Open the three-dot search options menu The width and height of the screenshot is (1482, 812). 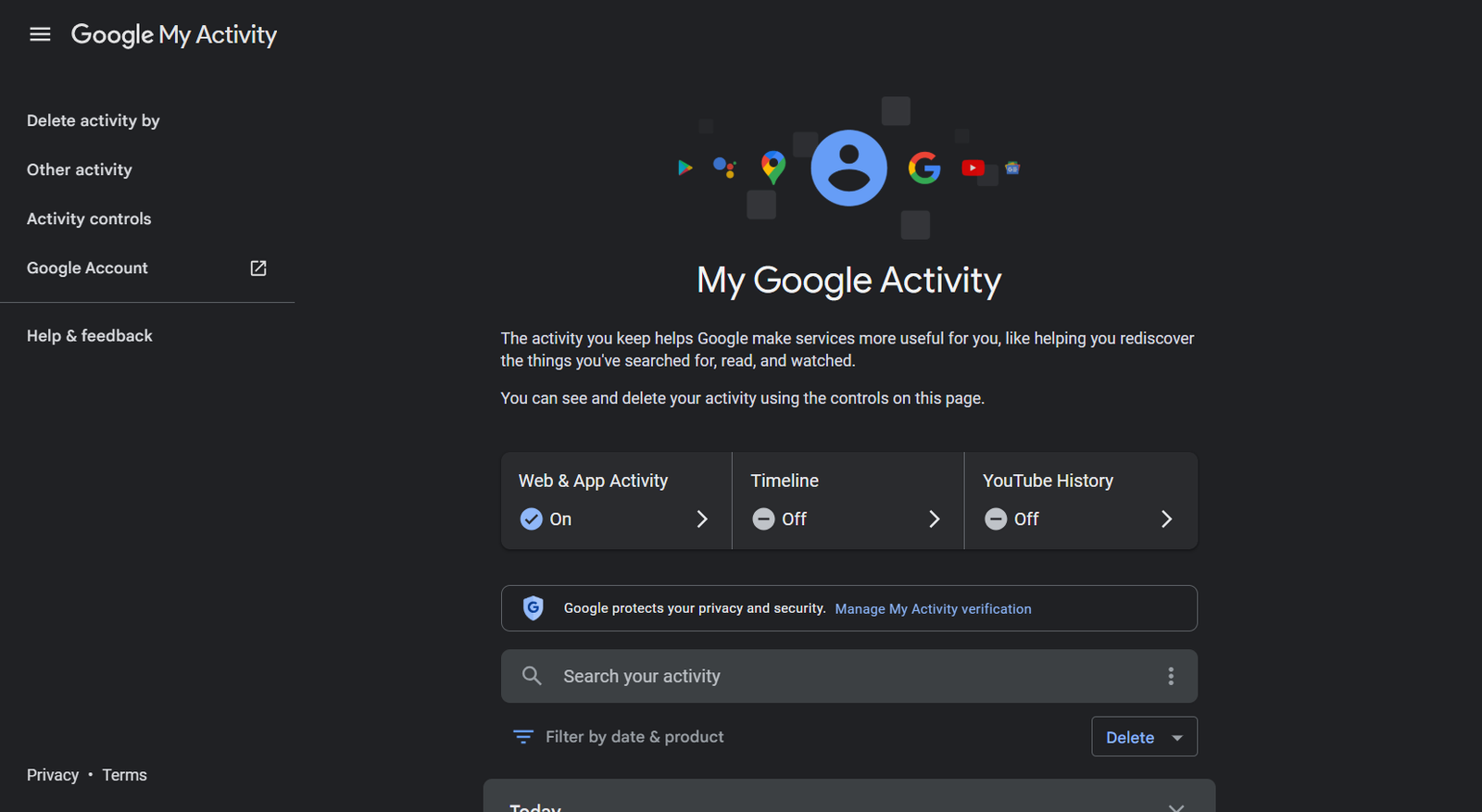pyautogui.click(x=1171, y=676)
